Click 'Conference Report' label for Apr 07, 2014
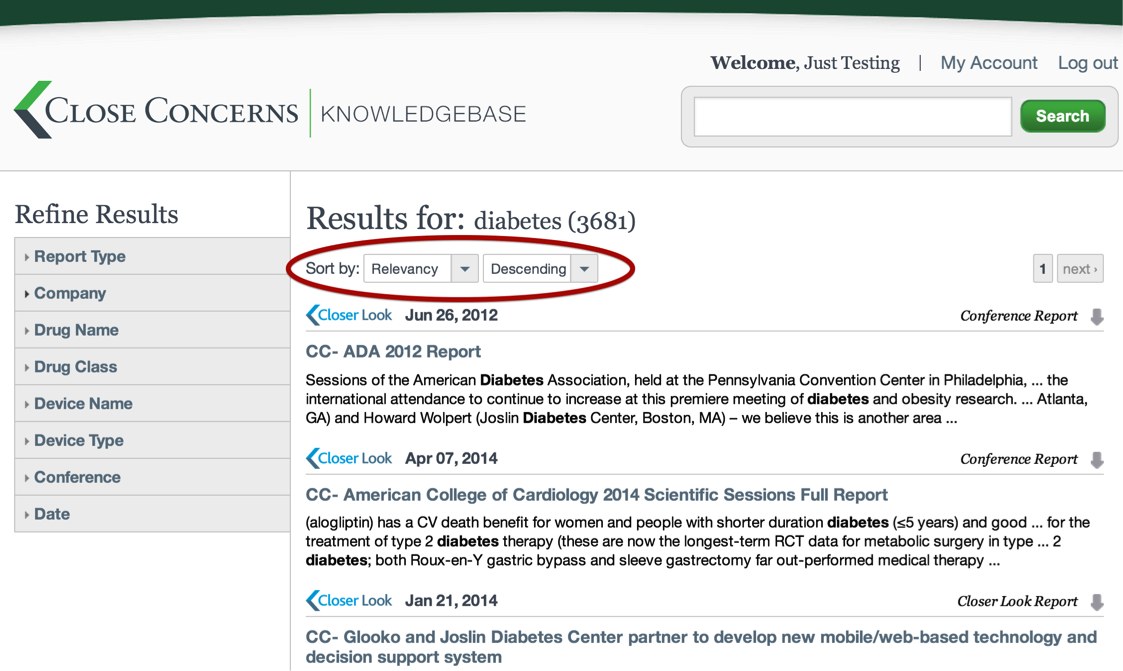 [1018, 459]
